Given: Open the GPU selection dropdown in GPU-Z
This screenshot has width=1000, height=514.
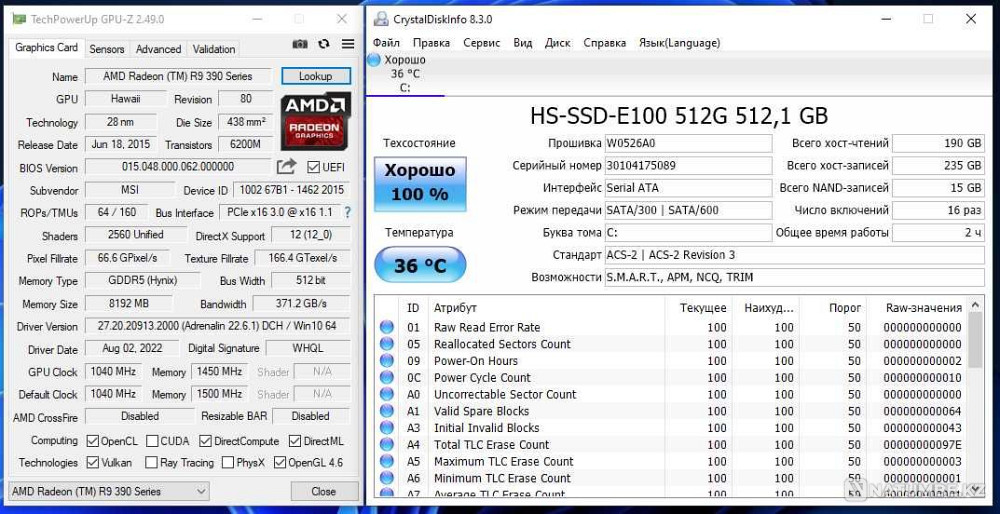Looking at the screenshot, I should click(x=109, y=491).
